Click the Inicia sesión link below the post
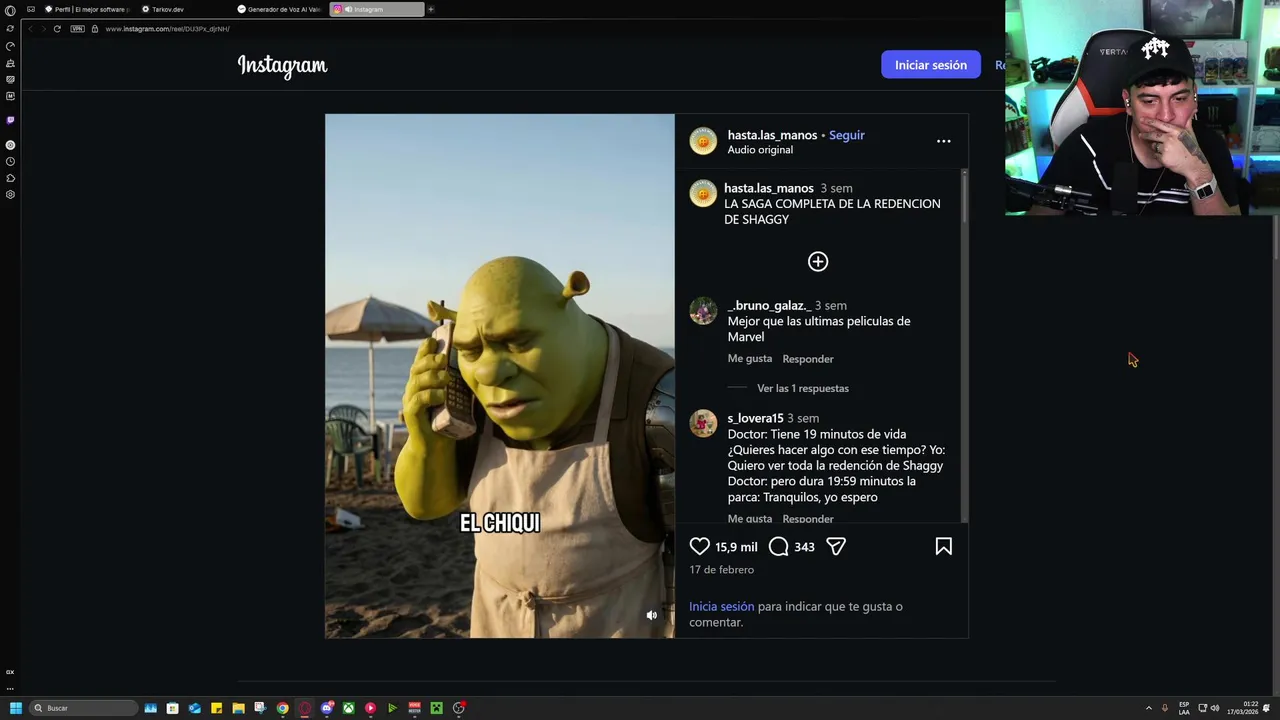Viewport: 1280px width, 720px height. pyautogui.click(x=721, y=606)
